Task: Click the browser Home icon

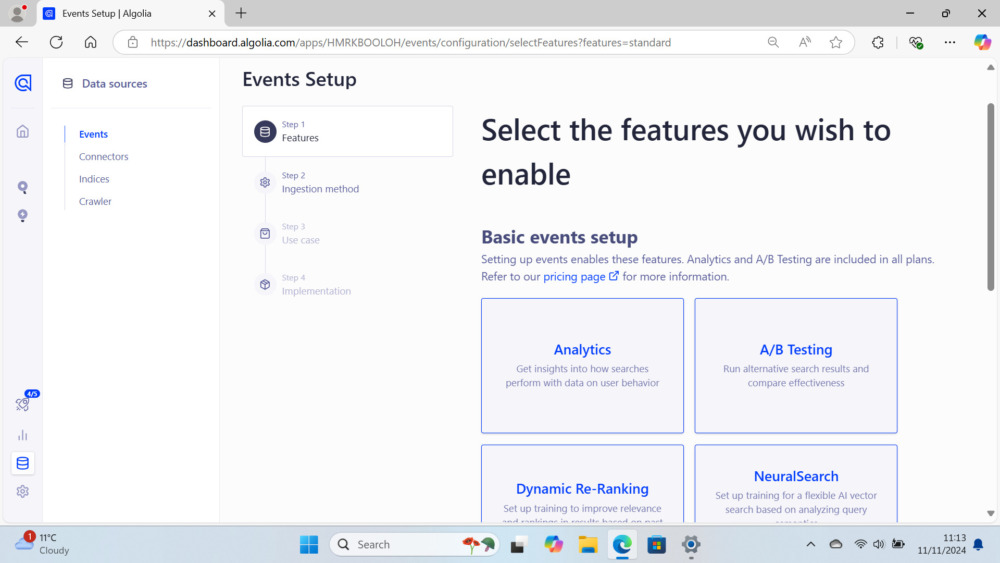Action: point(91,42)
